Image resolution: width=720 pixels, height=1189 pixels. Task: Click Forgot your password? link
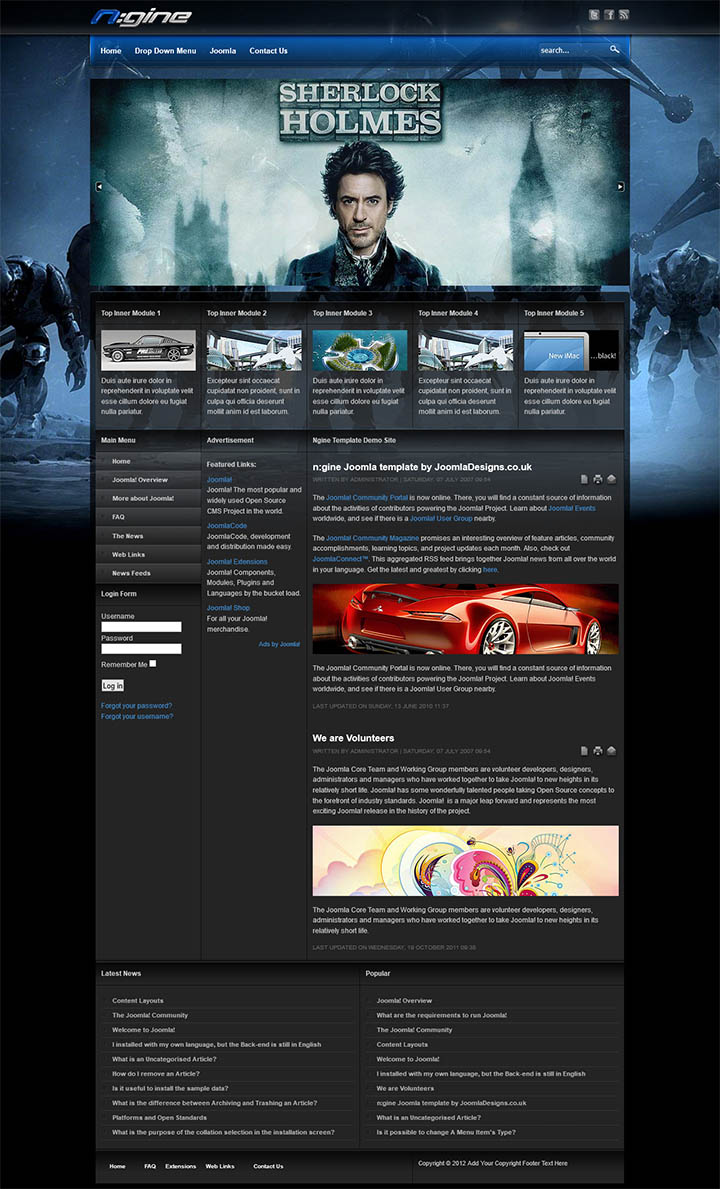click(x=136, y=705)
